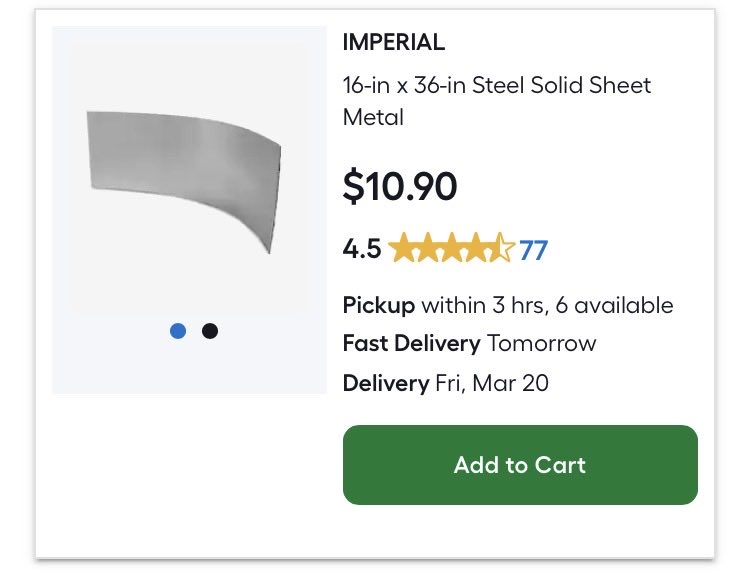Select the bold Pickup label

[378, 306]
